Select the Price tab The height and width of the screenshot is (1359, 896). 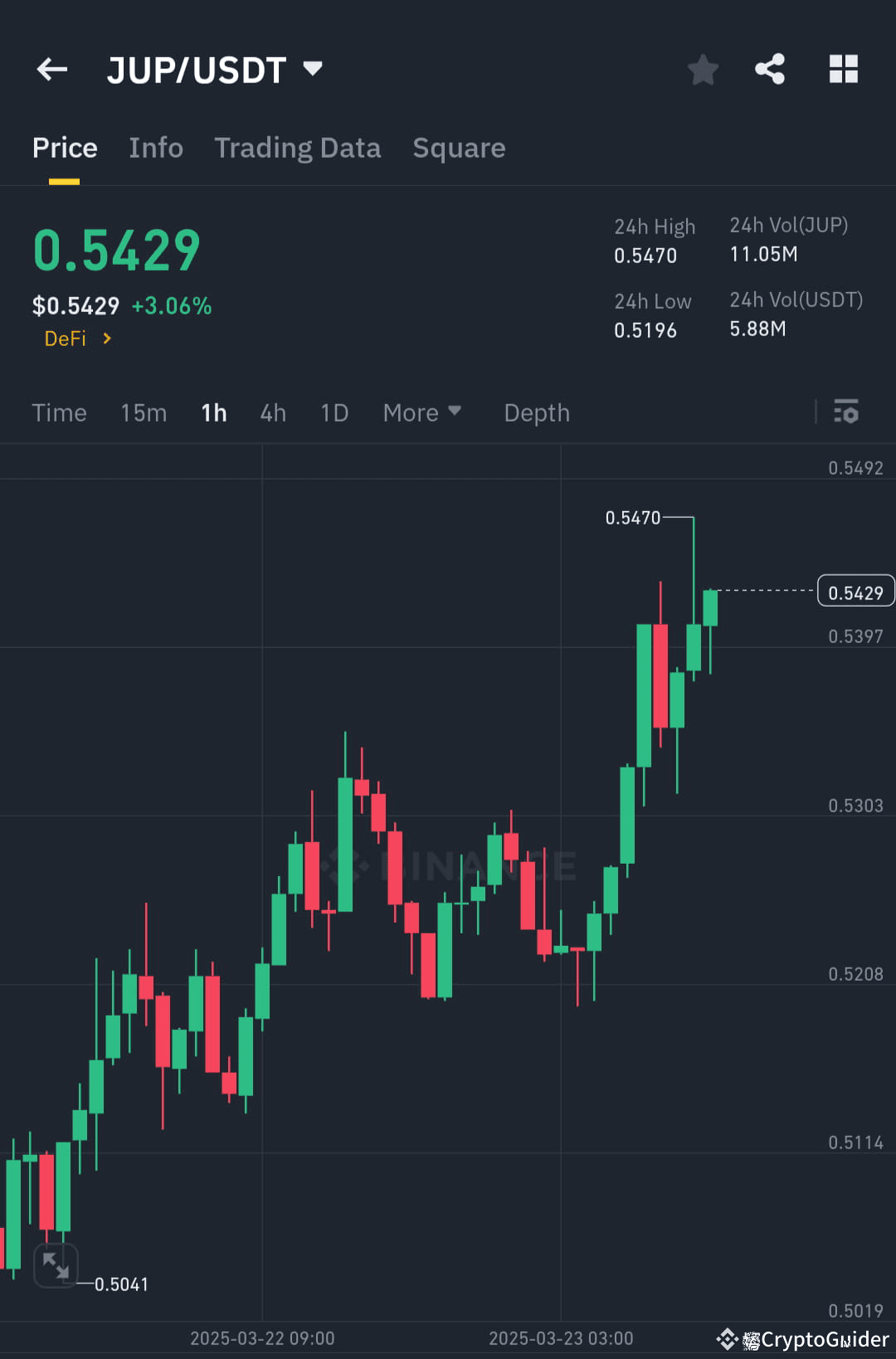(64, 147)
